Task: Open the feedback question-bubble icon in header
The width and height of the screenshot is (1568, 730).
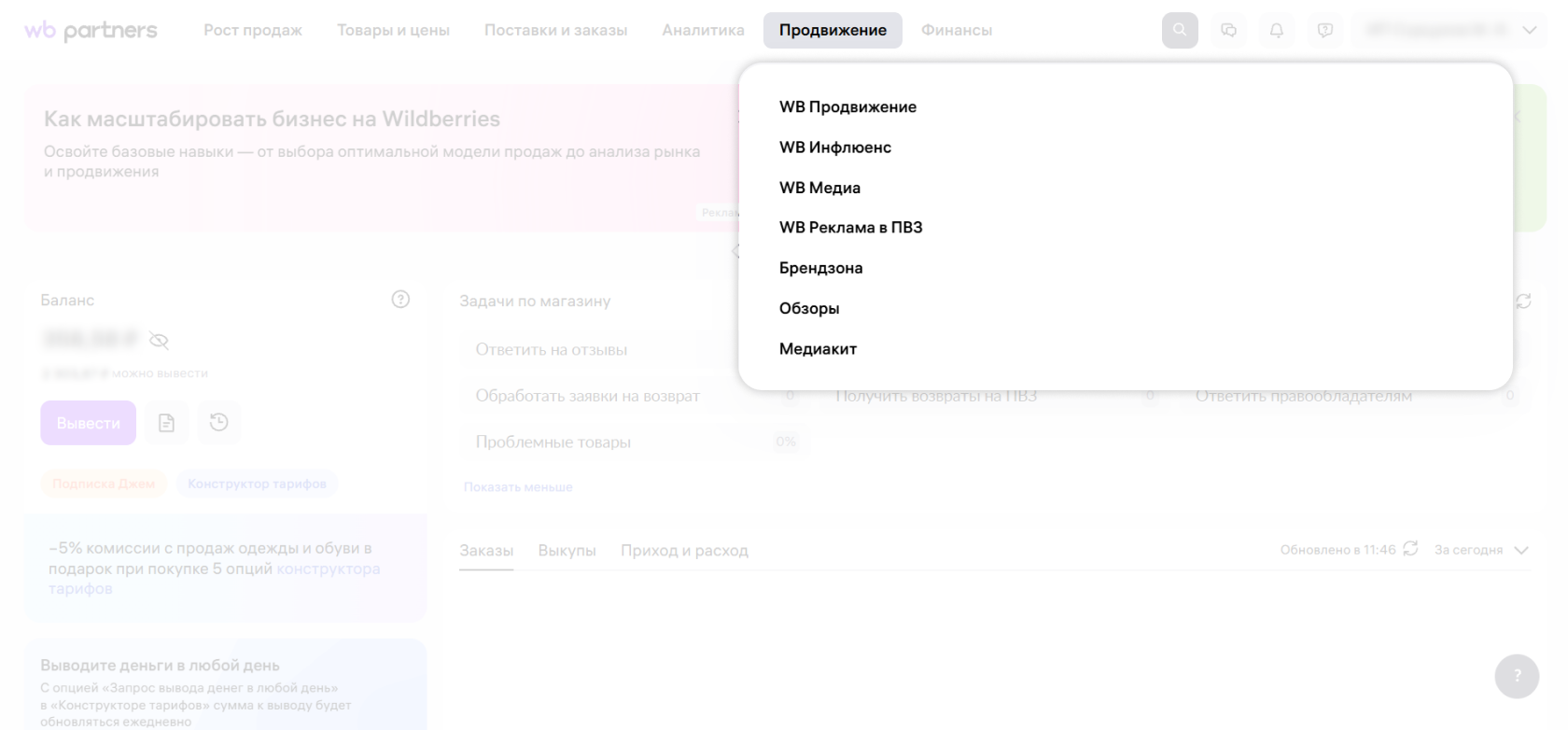Action: (1324, 30)
